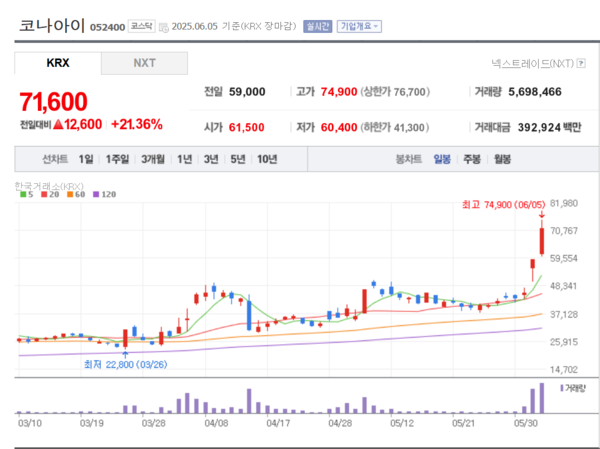The width and height of the screenshot is (600, 449).
Task: Click the 04/08 date axis label
Action: pos(216,423)
